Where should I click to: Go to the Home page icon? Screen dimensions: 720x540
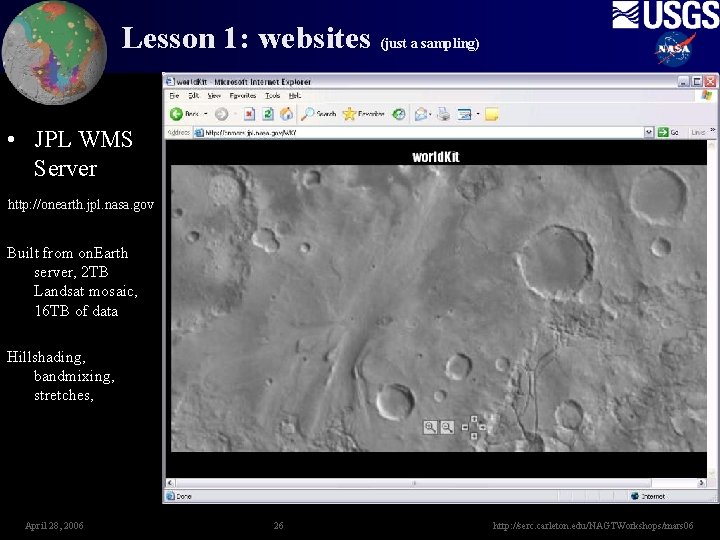287,113
